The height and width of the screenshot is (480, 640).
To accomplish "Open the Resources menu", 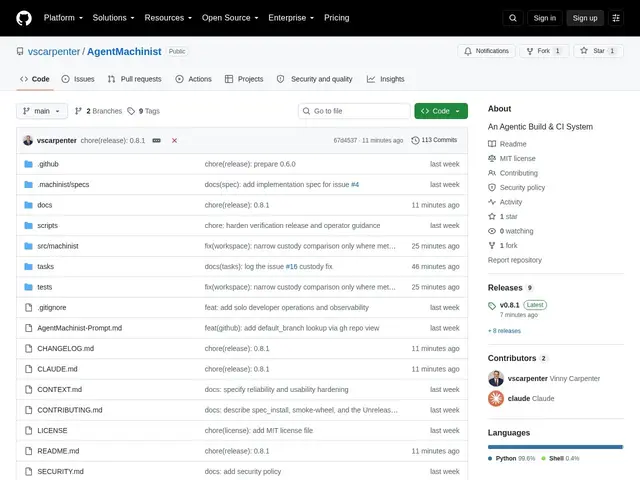I will (168, 18).
